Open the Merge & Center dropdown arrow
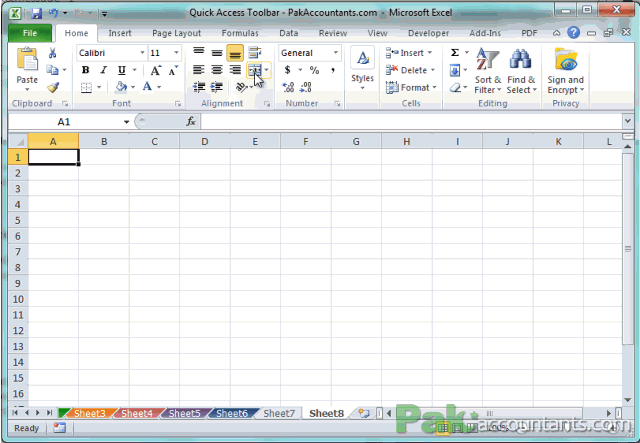This screenshot has width=640, height=443. [x=267, y=70]
